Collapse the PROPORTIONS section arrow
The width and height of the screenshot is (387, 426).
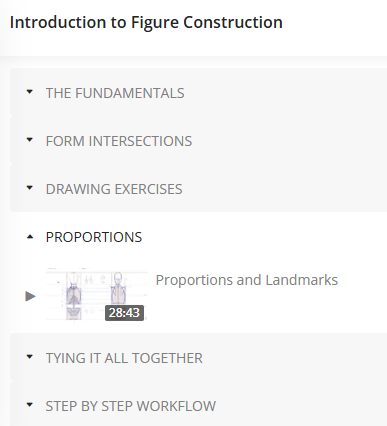tap(30, 237)
